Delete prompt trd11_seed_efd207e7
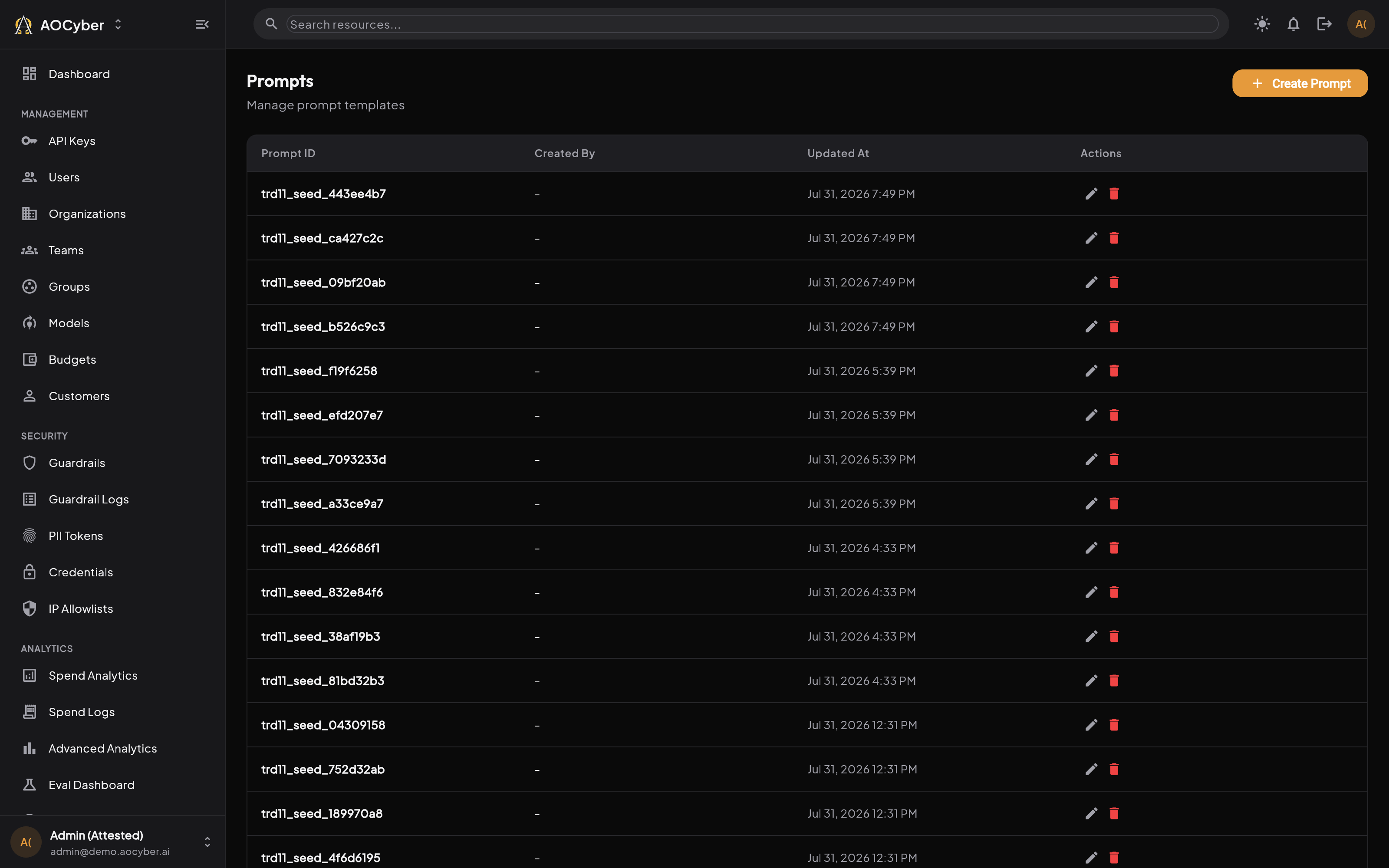Screen dimensions: 1389x868 [1114, 415]
